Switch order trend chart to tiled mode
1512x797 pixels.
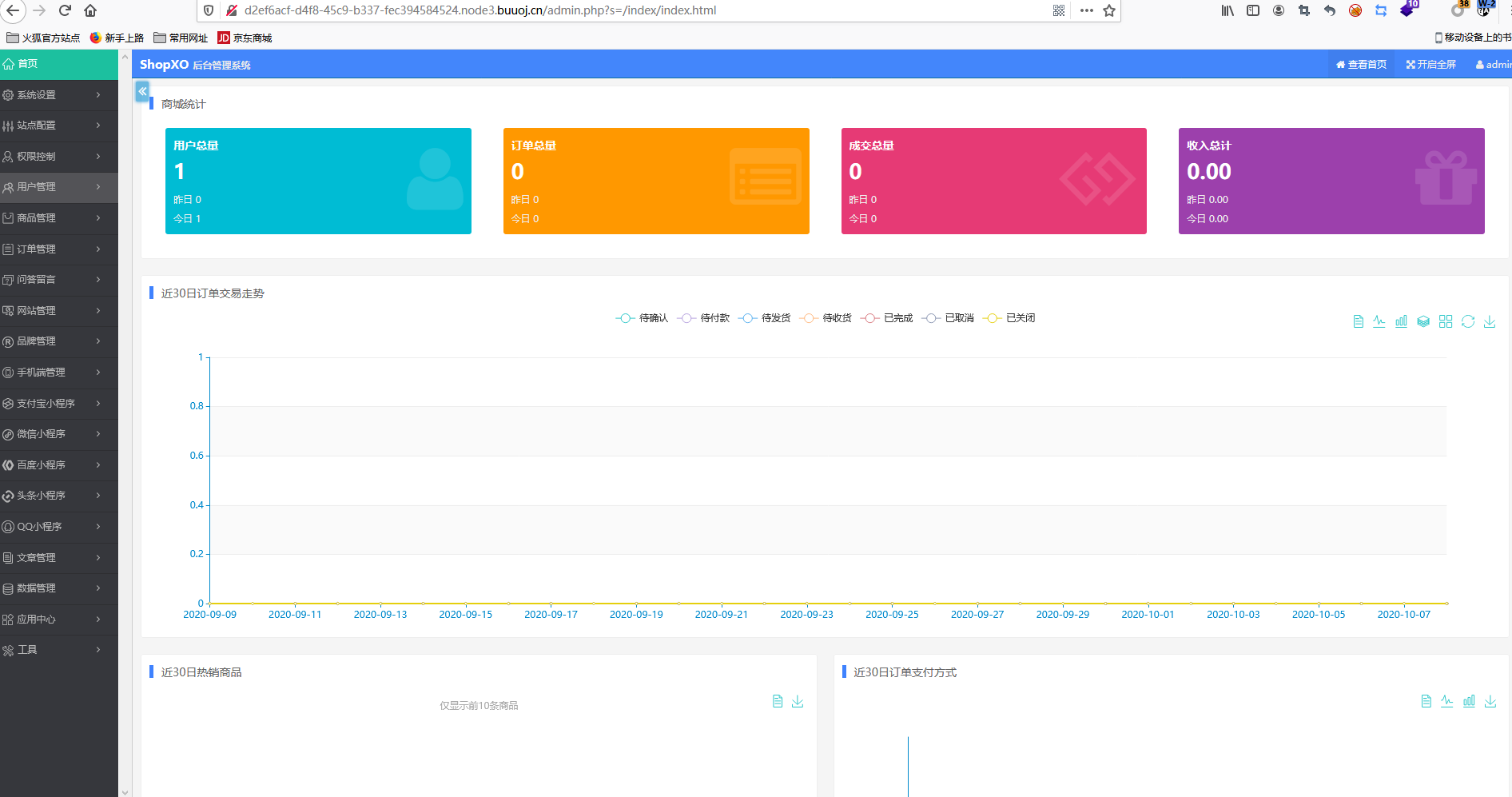point(1446,321)
